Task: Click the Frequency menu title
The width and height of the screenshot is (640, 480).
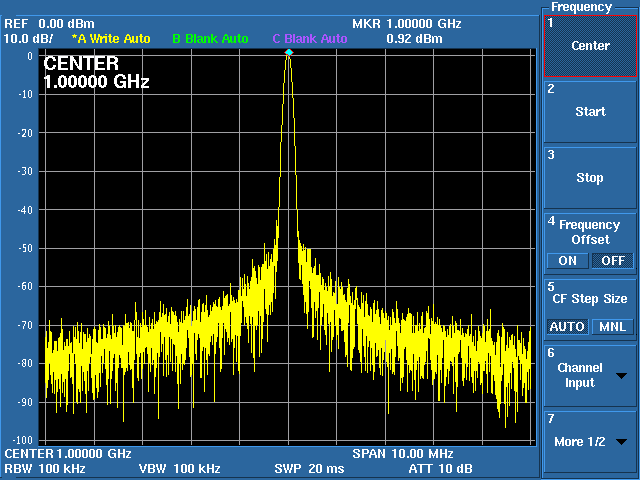Action: (582, 7)
